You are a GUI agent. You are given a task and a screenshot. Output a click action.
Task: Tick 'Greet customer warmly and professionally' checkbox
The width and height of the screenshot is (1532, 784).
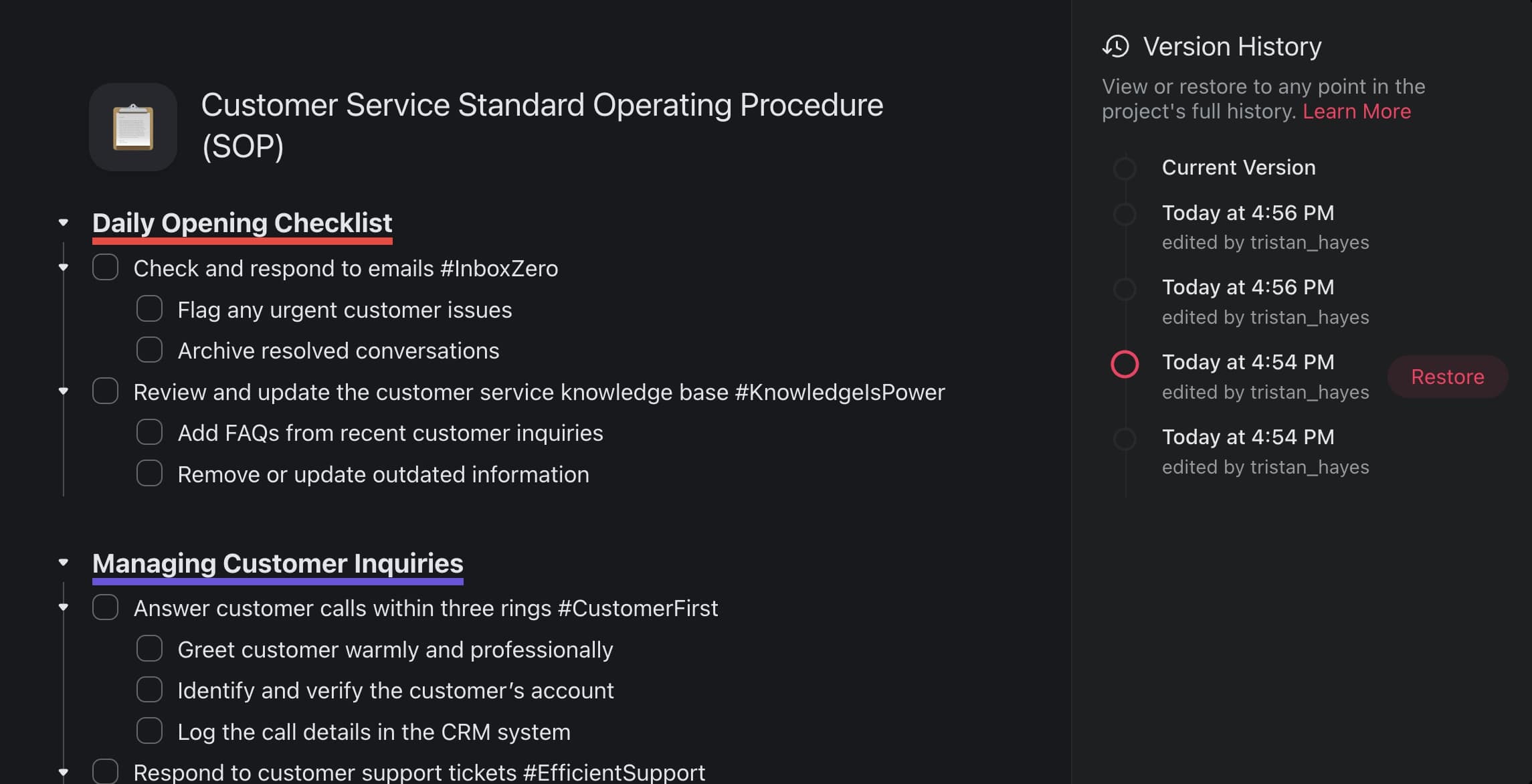click(149, 649)
